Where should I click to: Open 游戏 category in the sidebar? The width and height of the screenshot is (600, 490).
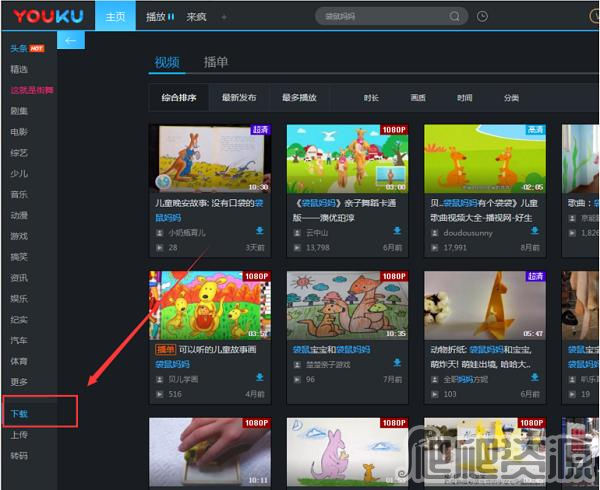19,236
